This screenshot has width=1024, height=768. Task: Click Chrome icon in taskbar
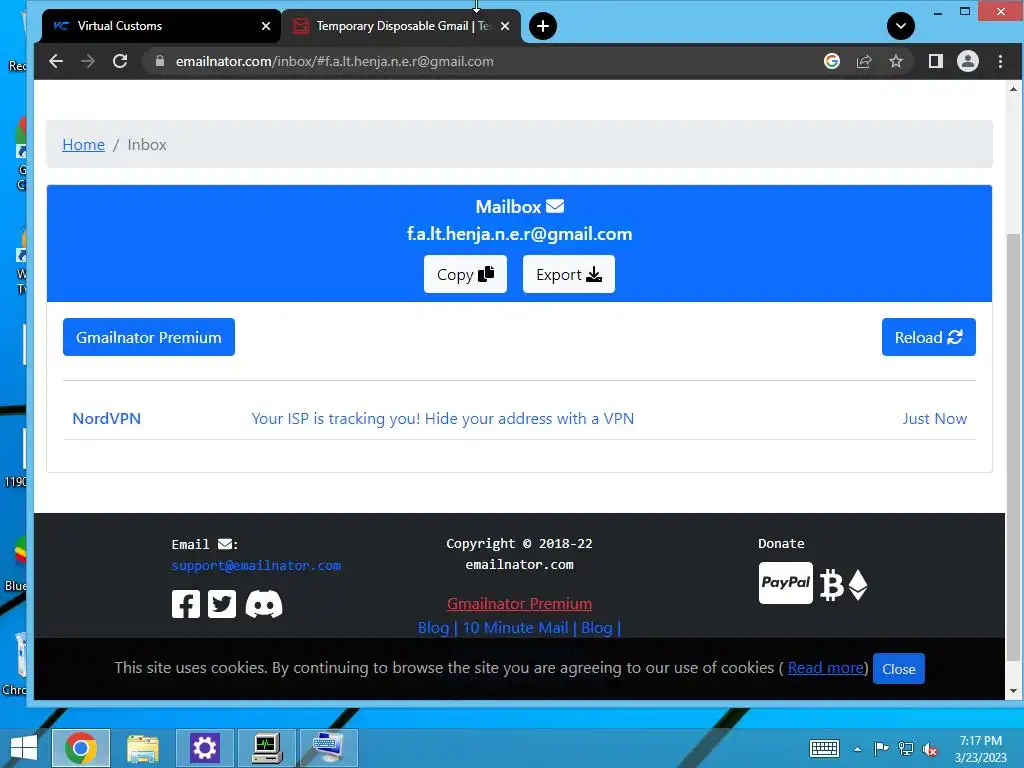81,748
